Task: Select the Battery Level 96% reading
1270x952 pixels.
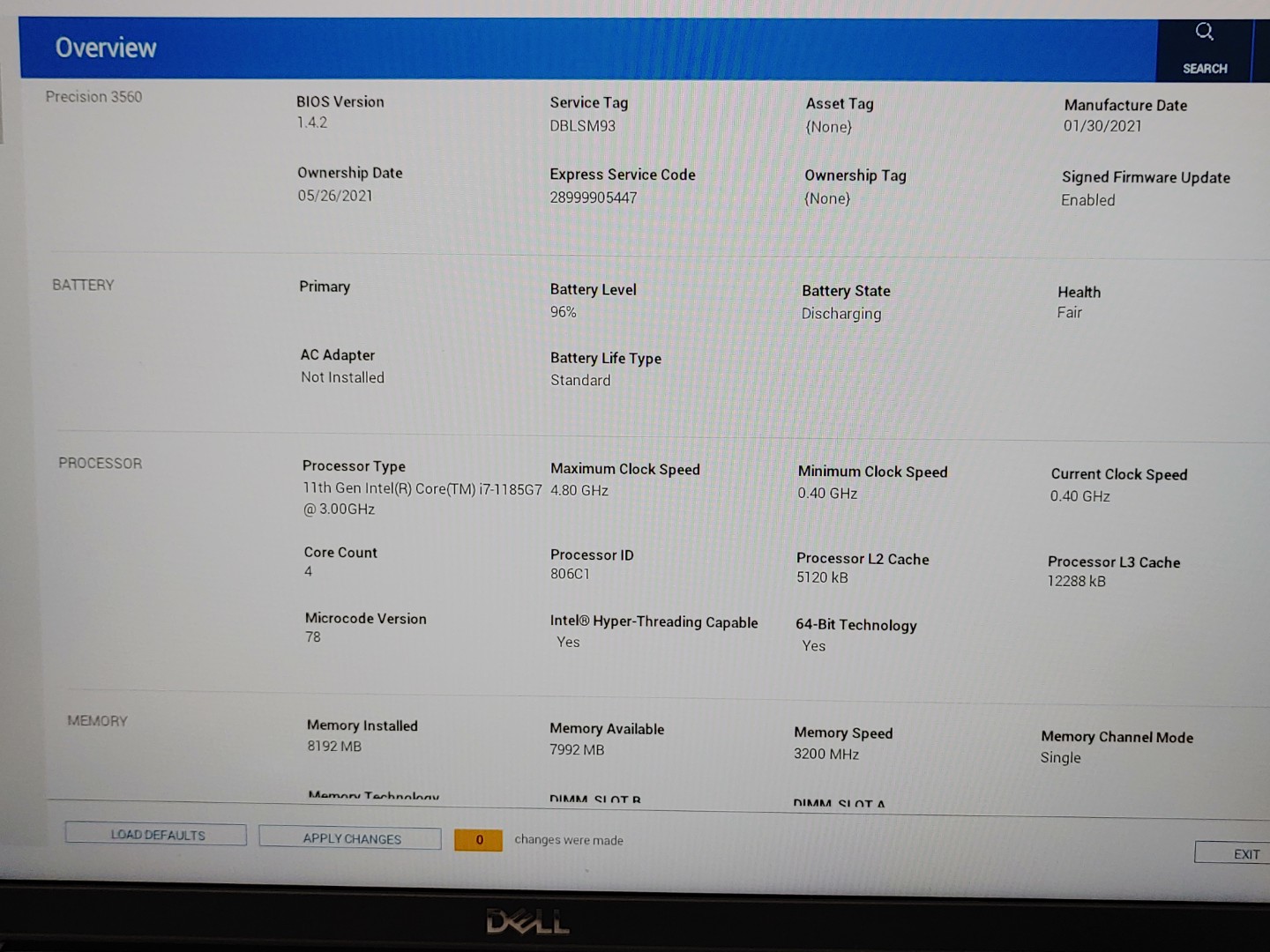Action: (563, 312)
